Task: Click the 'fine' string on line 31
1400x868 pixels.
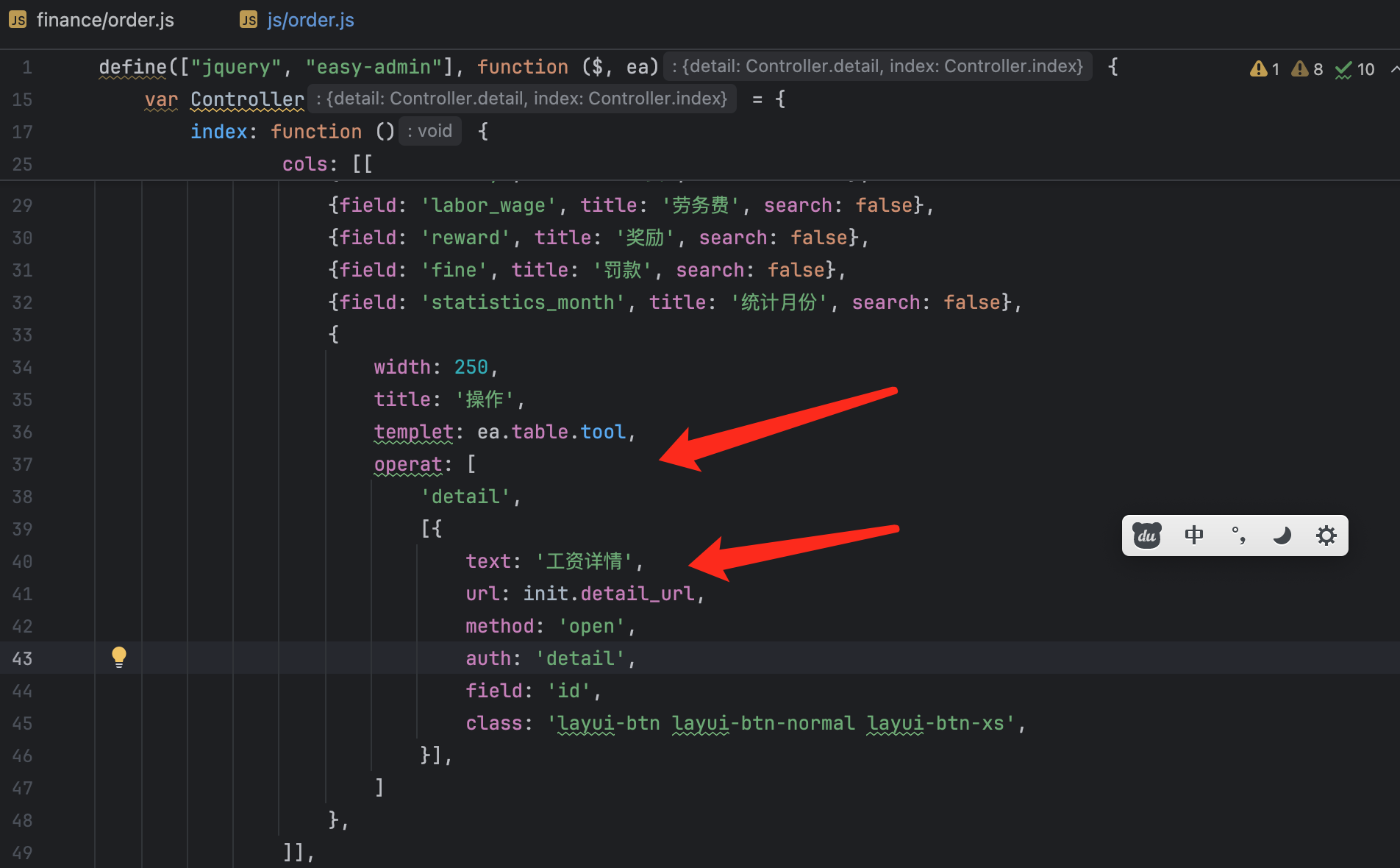Action: tap(454, 270)
